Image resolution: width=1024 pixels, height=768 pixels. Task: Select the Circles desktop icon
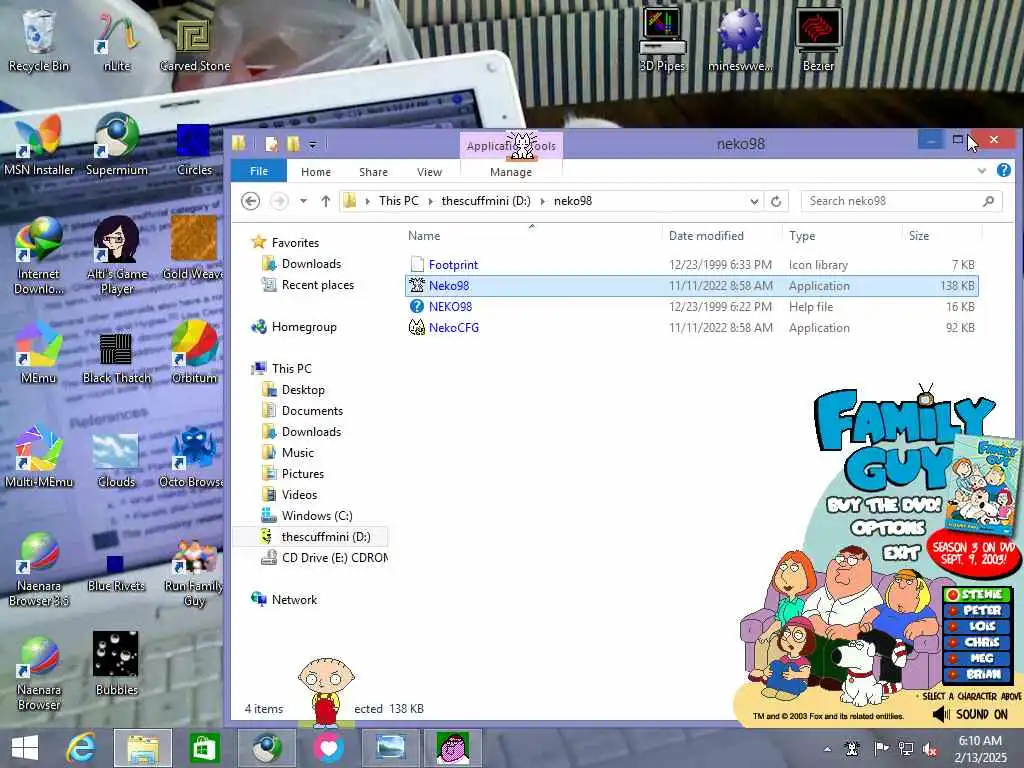[194, 149]
